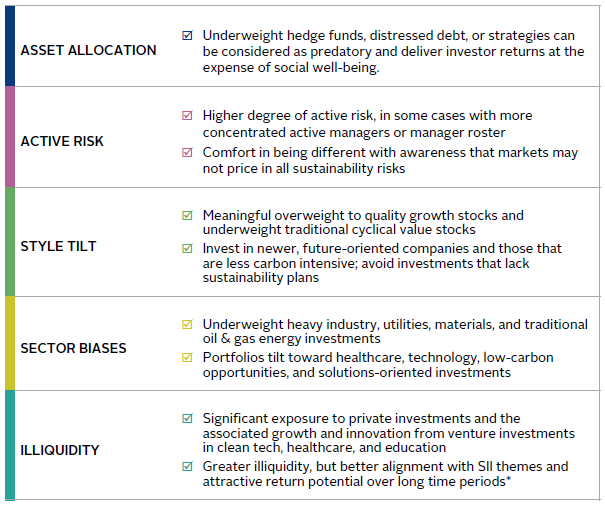This screenshot has width=605, height=506.
Task: Toggle the checkbox beside Greater illiquidity, but better alignment
Action: [x=187, y=466]
